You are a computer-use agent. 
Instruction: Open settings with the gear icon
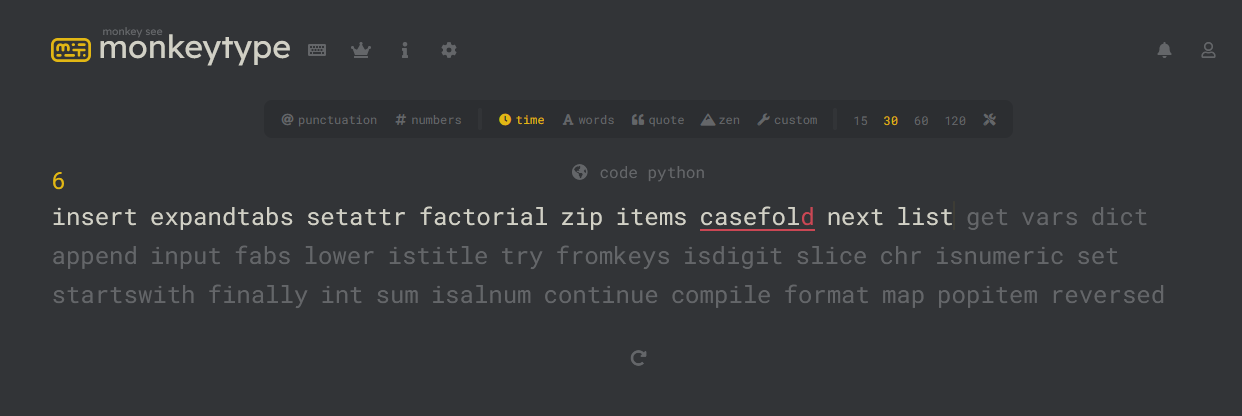(x=449, y=49)
